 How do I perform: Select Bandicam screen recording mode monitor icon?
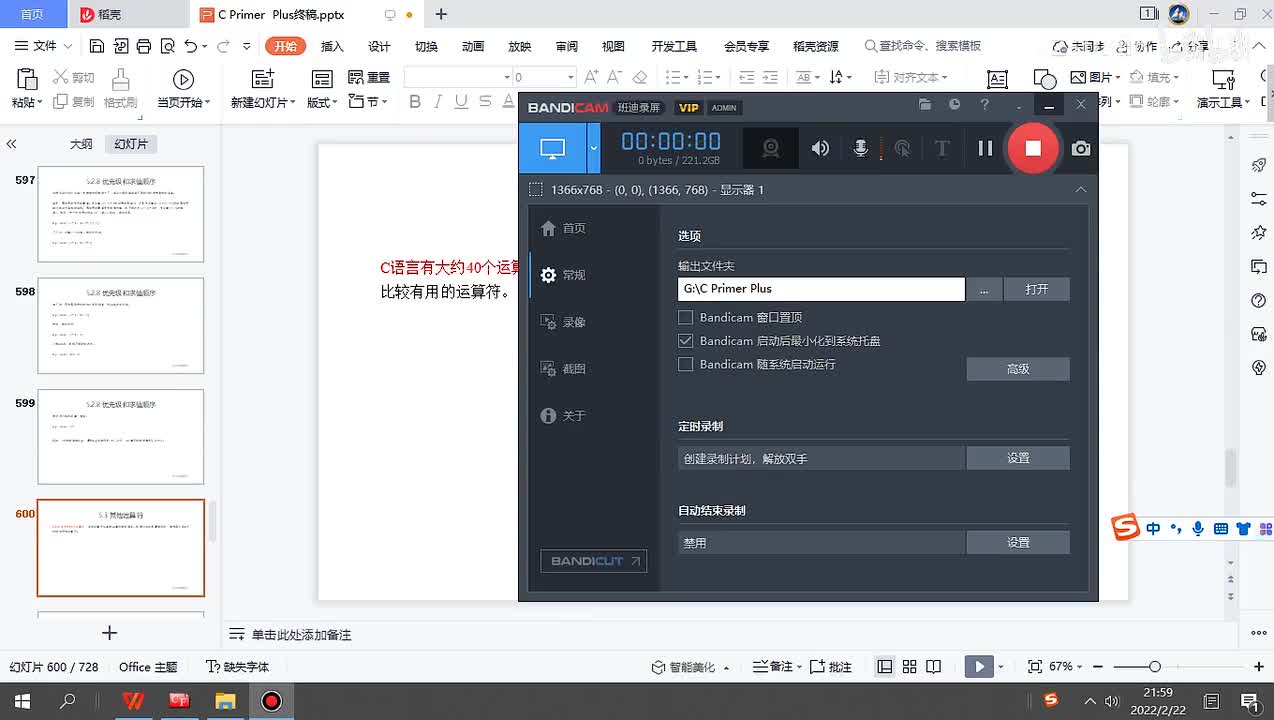tap(552, 148)
